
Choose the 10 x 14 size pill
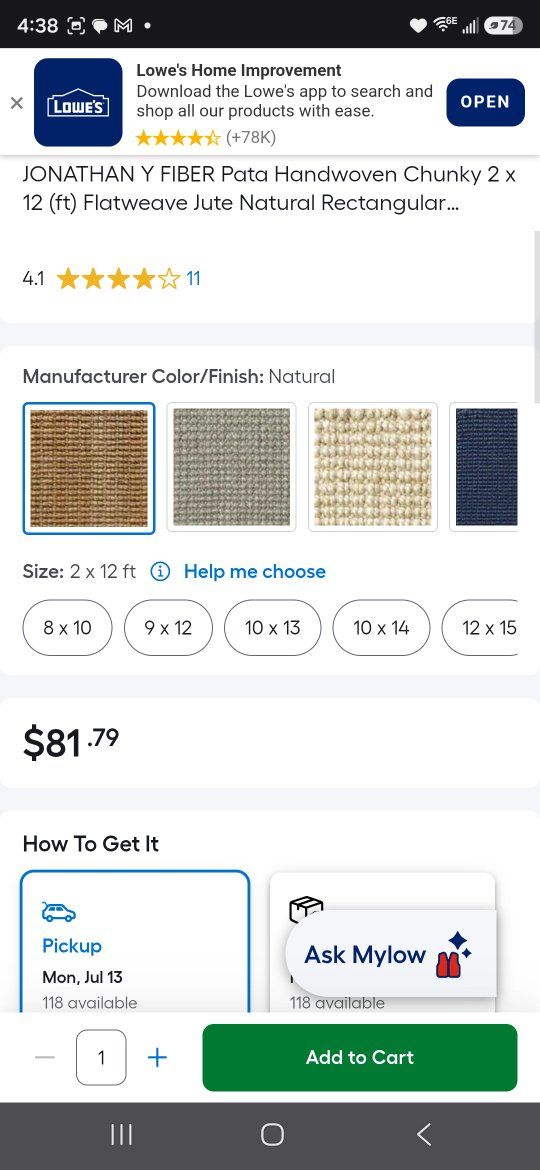(381, 628)
